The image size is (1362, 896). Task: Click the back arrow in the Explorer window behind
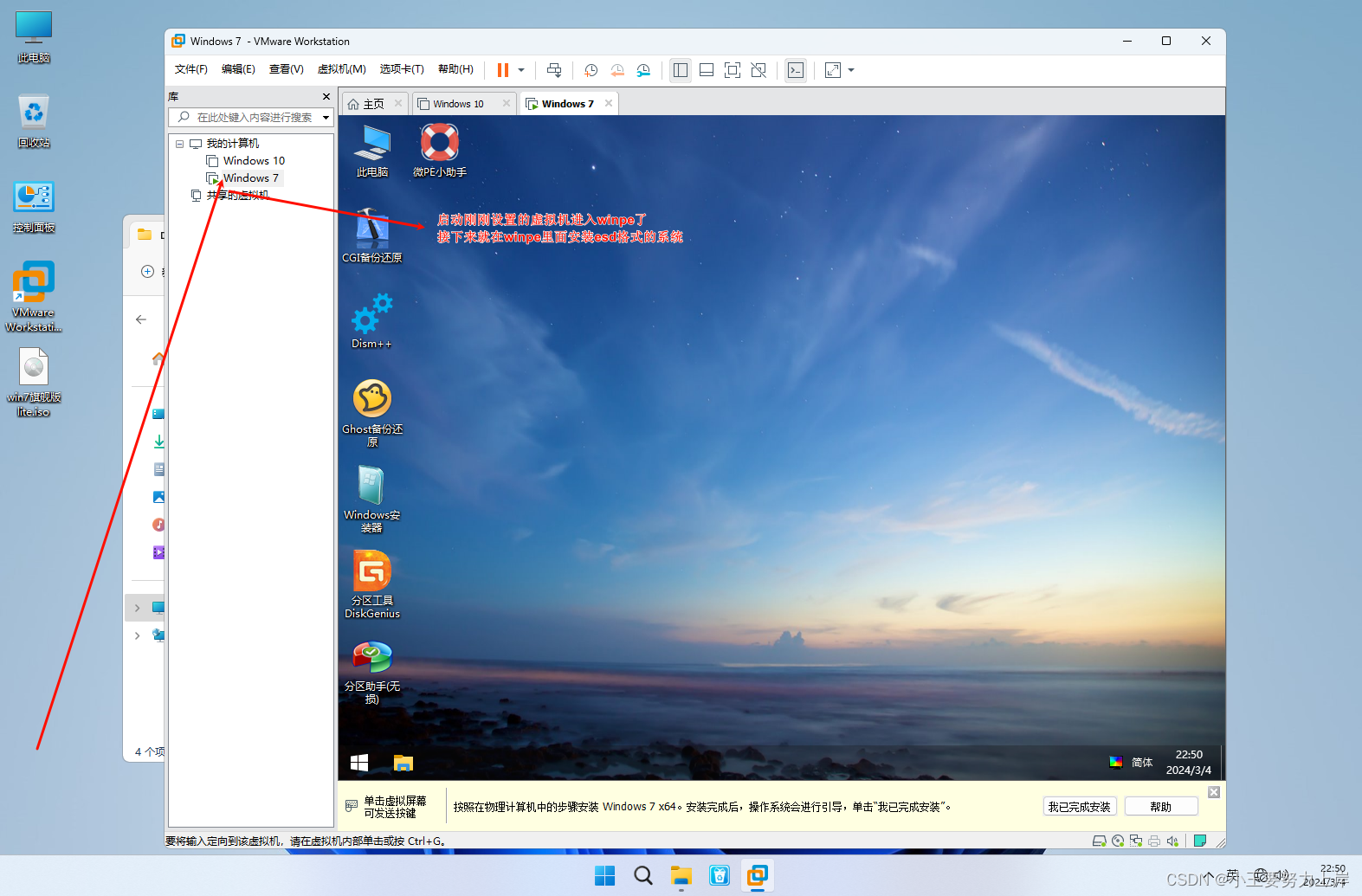click(x=141, y=319)
